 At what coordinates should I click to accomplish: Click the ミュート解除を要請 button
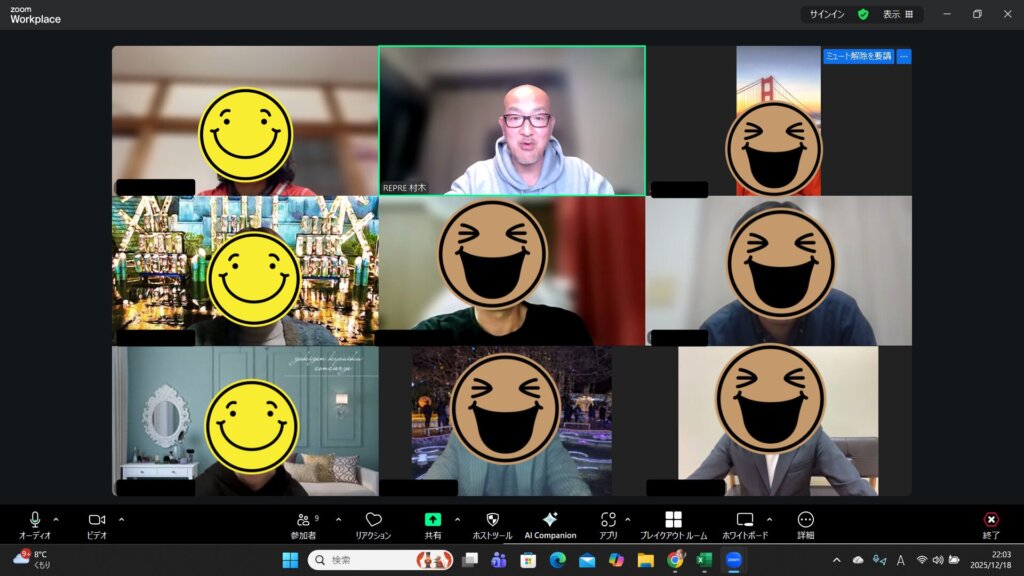[858, 56]
